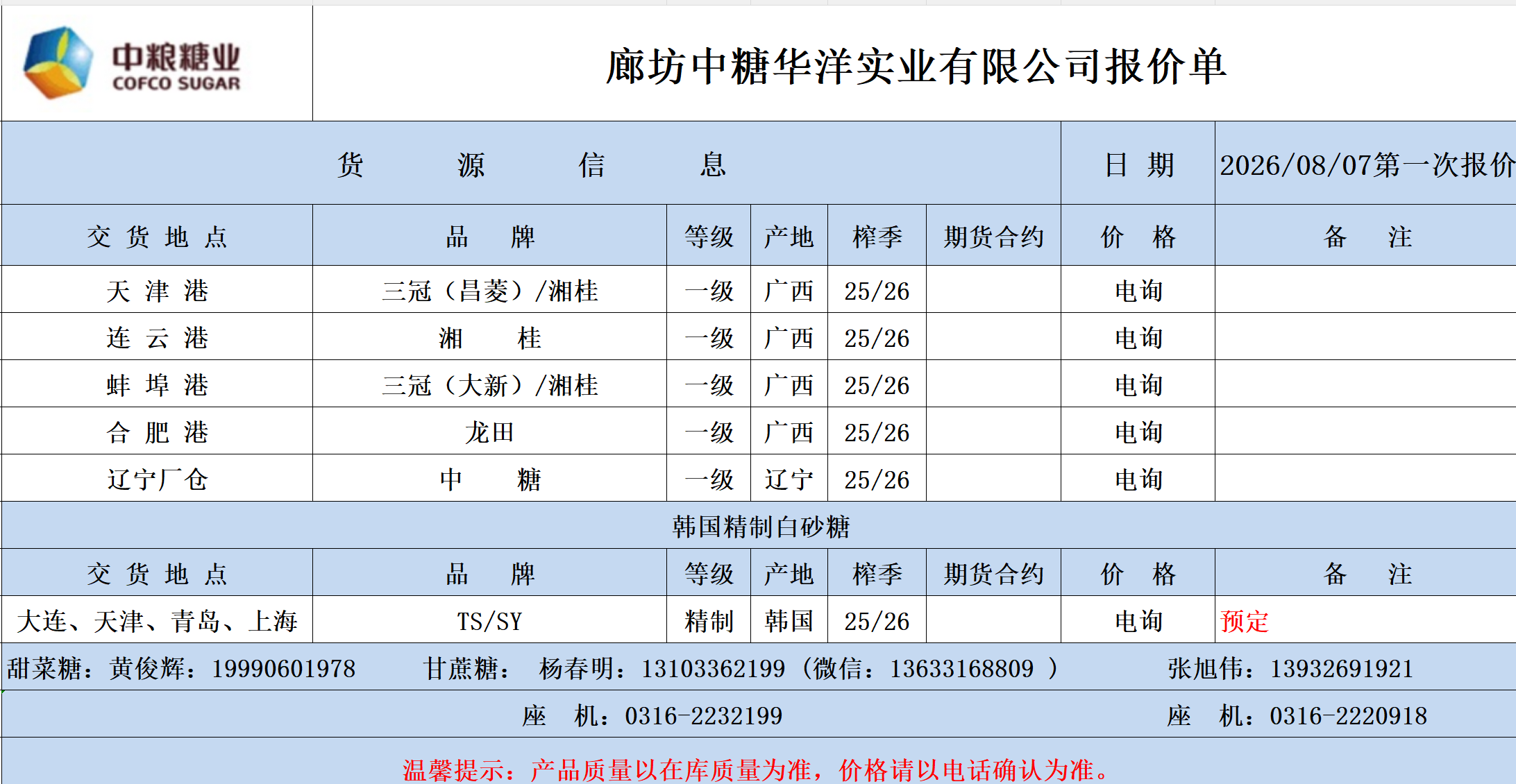This screenshot has width=1516, height=784.
Task: Click the 连云港 delivery location cell
Action: (x=157, y=337)
